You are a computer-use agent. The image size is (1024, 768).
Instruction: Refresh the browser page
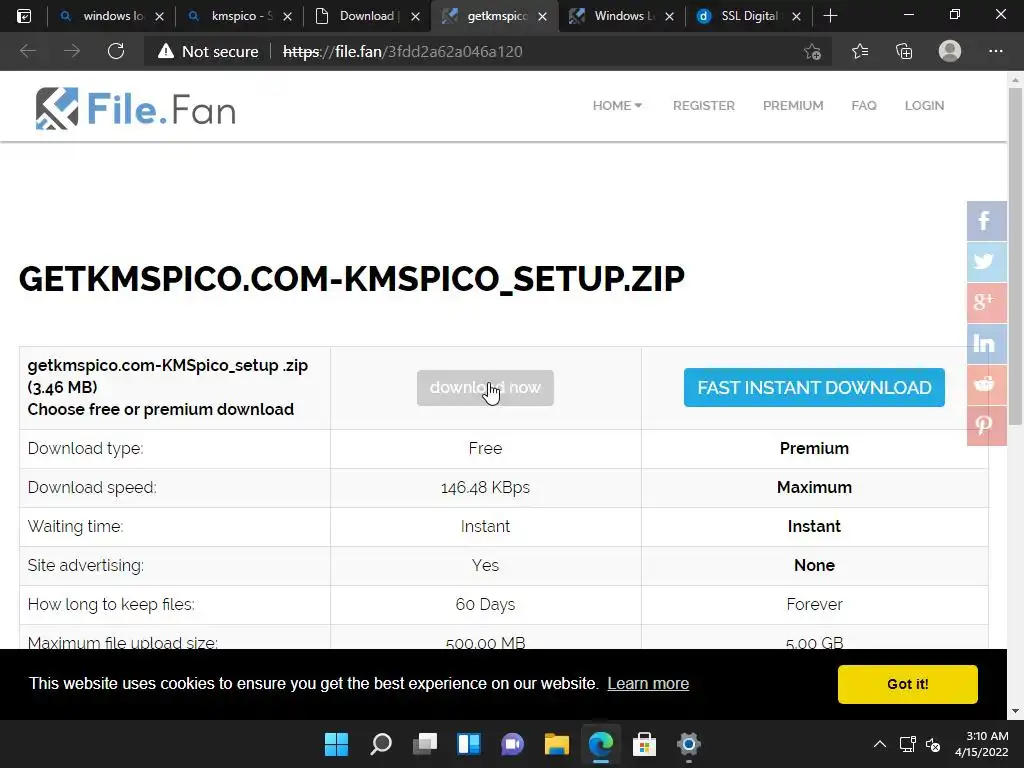point(116,51)
